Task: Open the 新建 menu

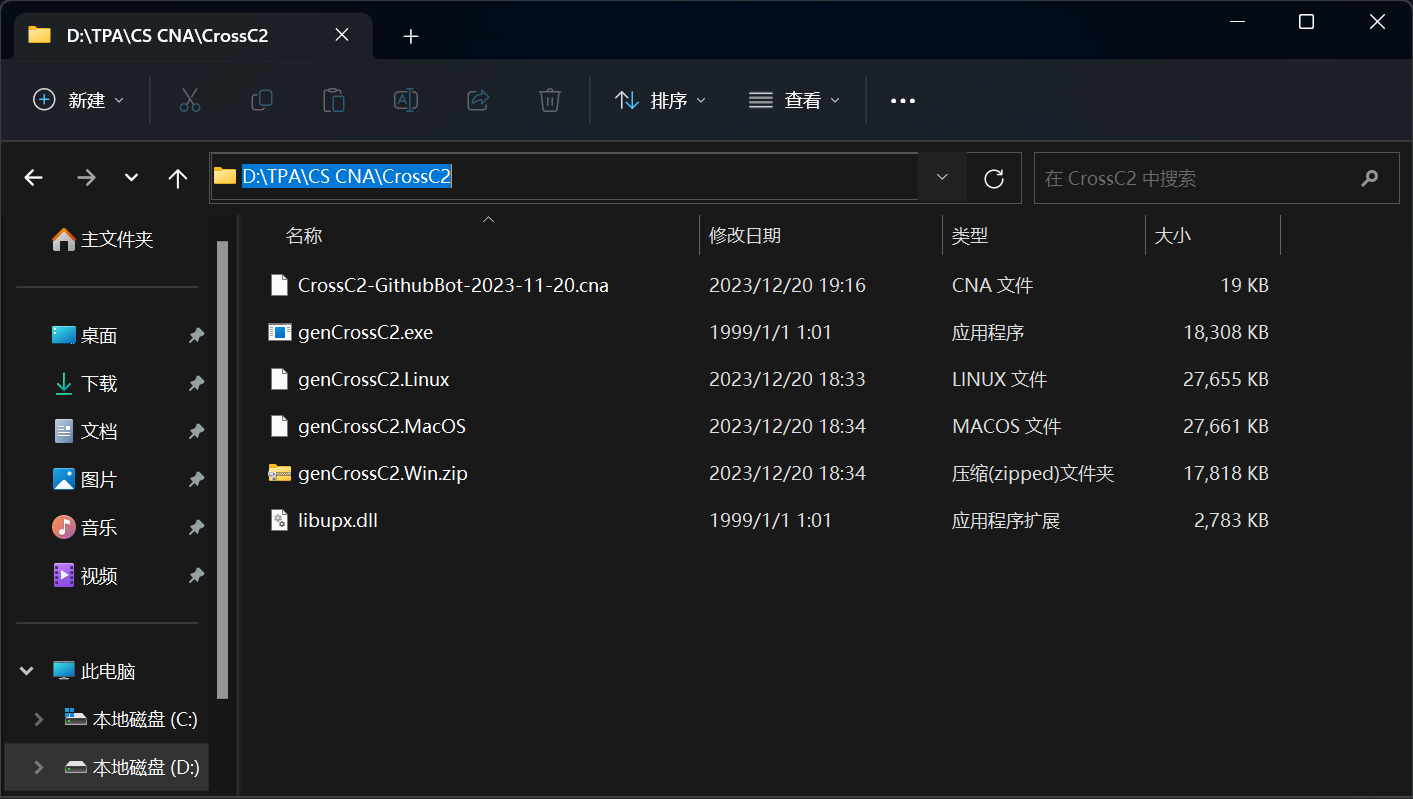Action: pos(78,100)
